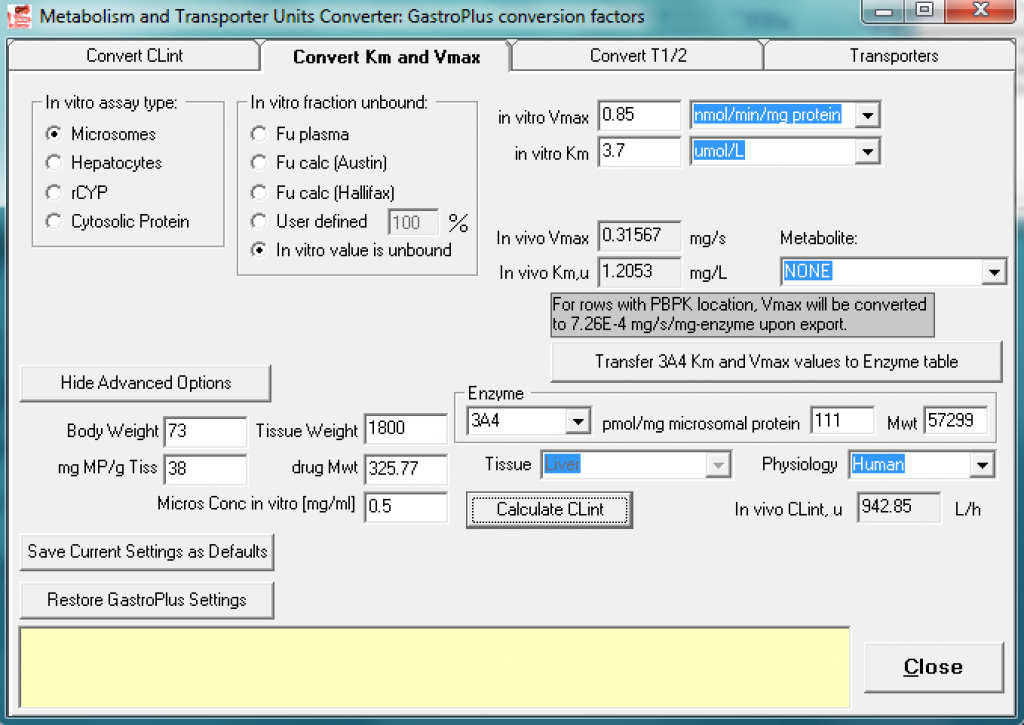
Task: Click the Close button
Action: tap(933, 667)
